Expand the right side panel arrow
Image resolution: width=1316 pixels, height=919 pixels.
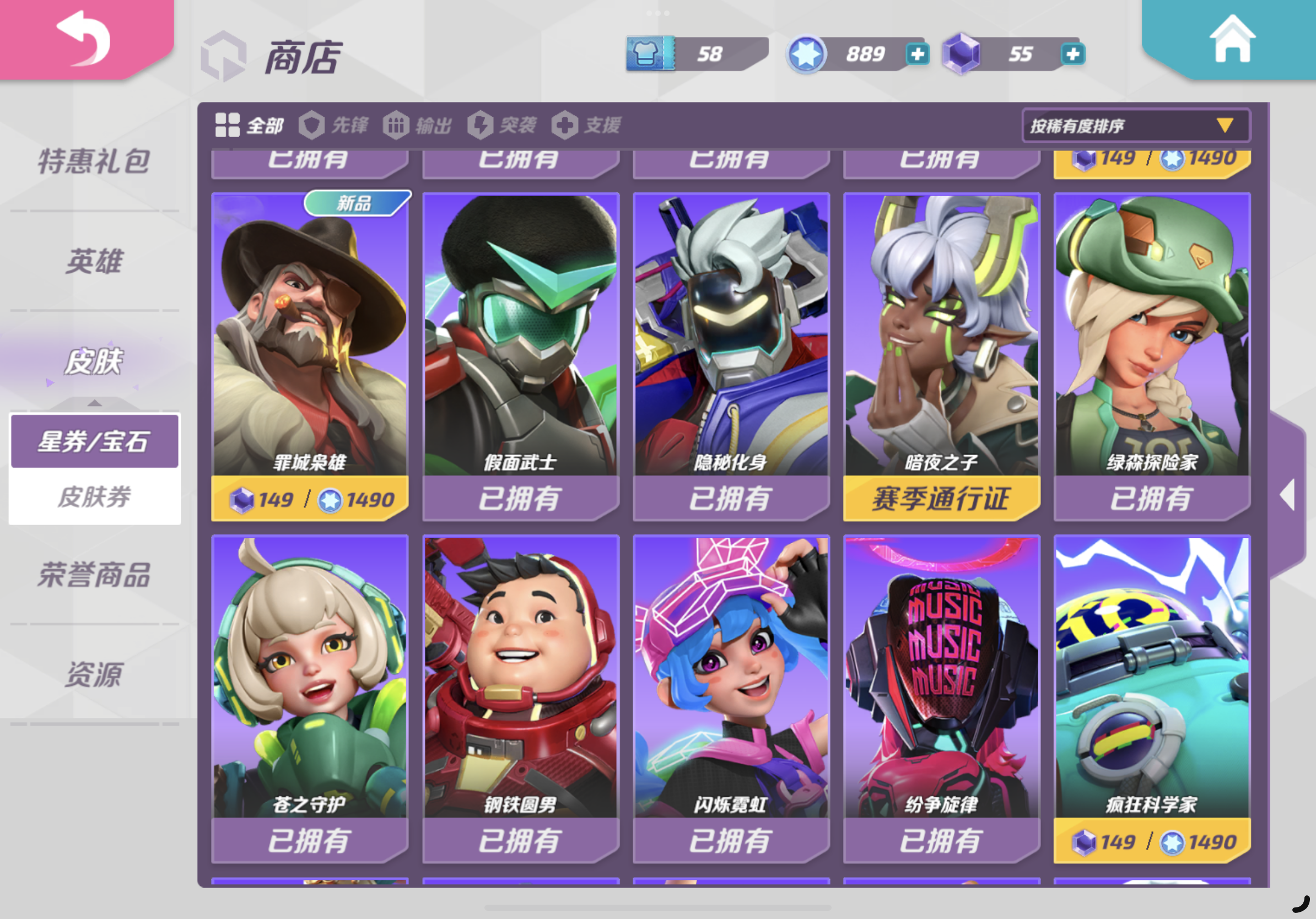coord(1287,494)
